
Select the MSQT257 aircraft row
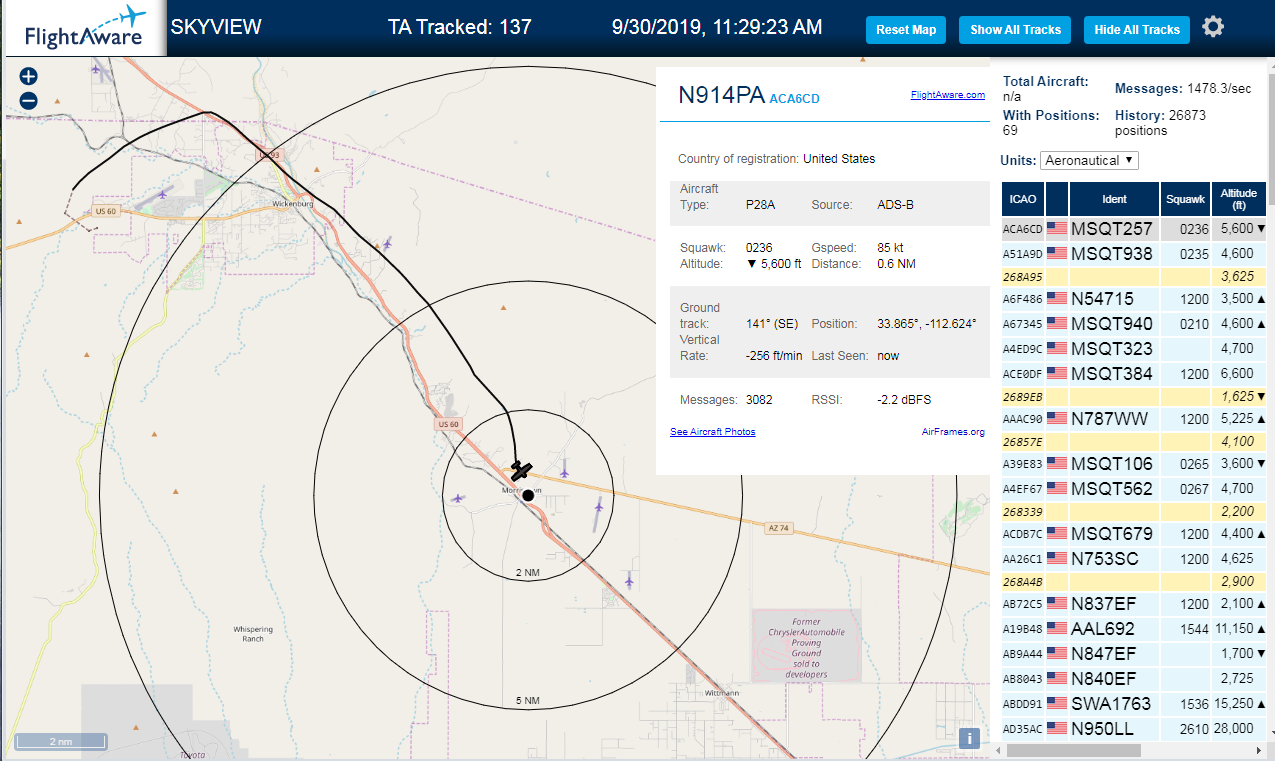1134,229
